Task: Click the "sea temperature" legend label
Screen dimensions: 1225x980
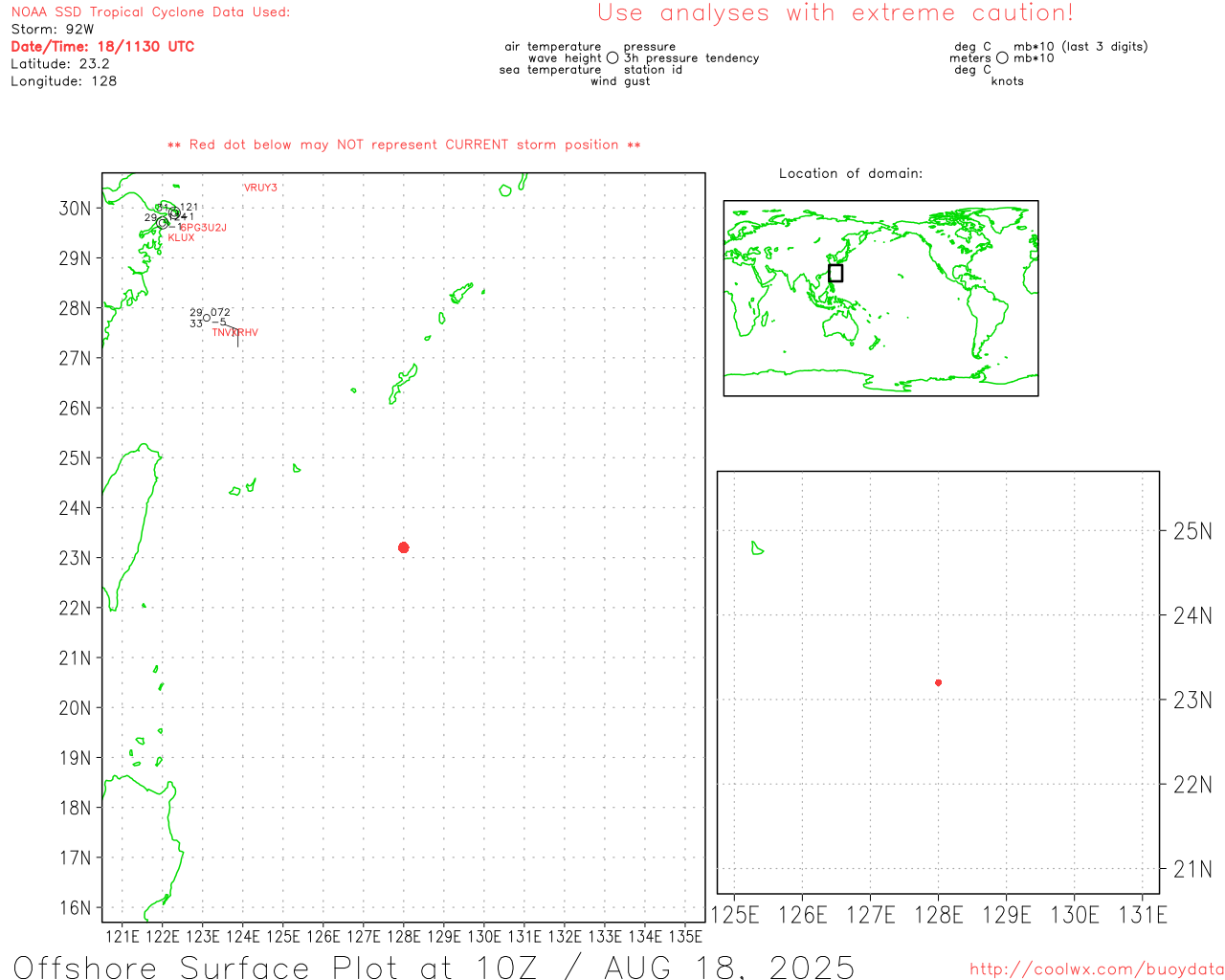Action: click(550, 70)
